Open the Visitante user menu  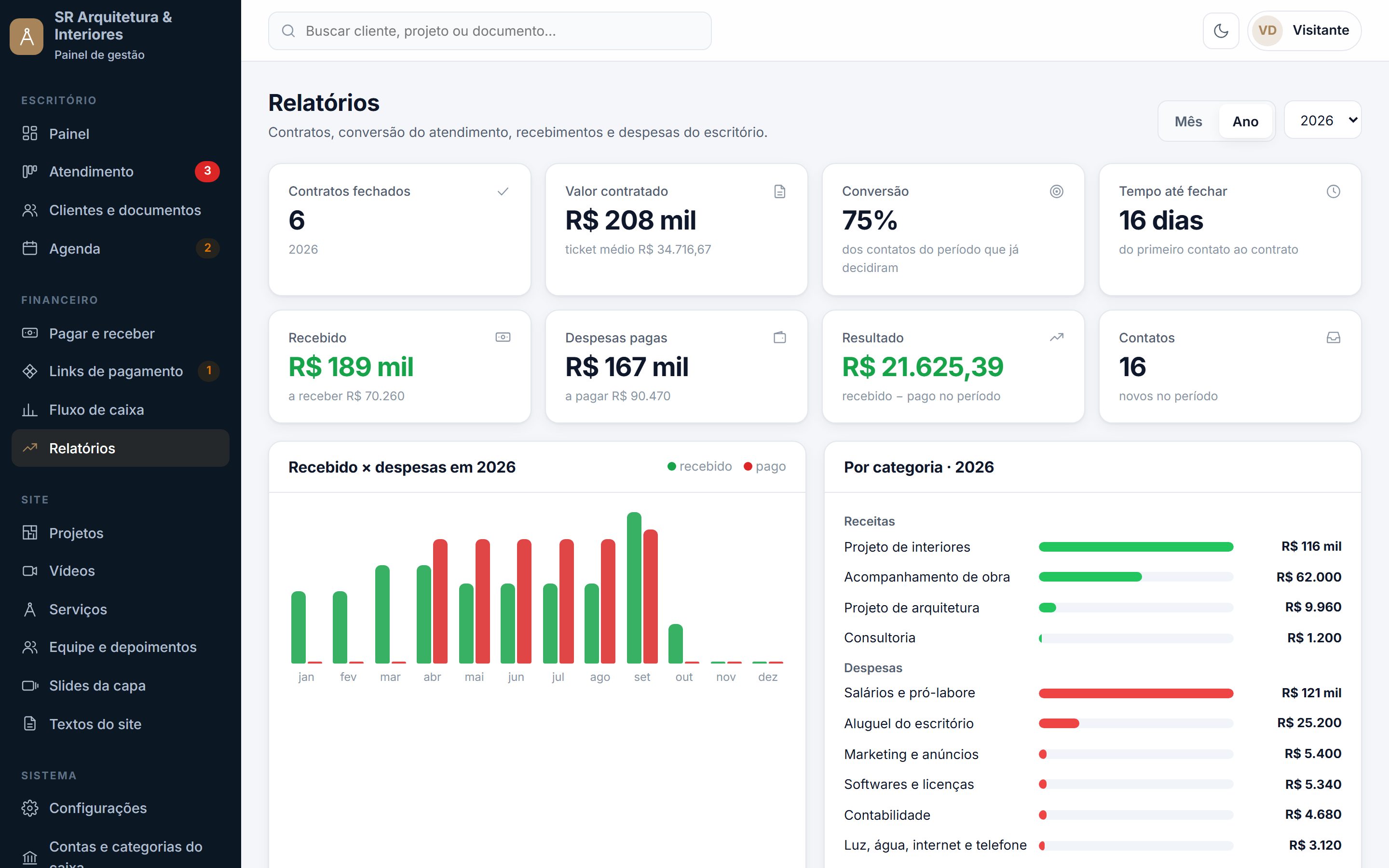1304,30
